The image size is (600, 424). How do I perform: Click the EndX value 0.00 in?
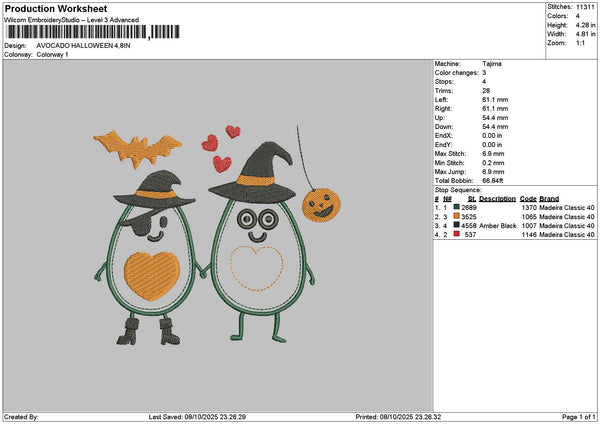click(x=492, y=135)
